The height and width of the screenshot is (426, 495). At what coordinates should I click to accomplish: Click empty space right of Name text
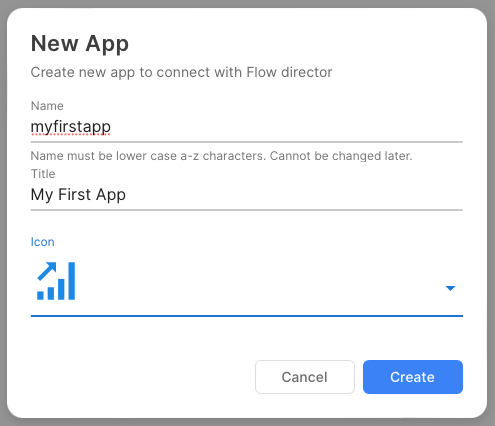coord(287,127)
